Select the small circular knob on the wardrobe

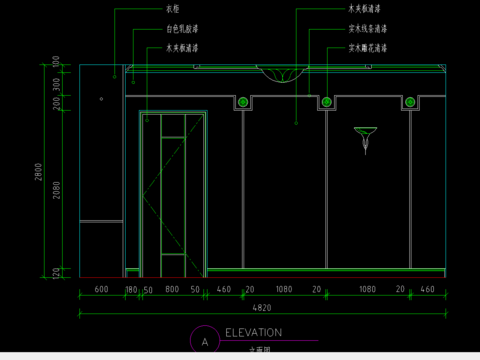tap(101, 99)
